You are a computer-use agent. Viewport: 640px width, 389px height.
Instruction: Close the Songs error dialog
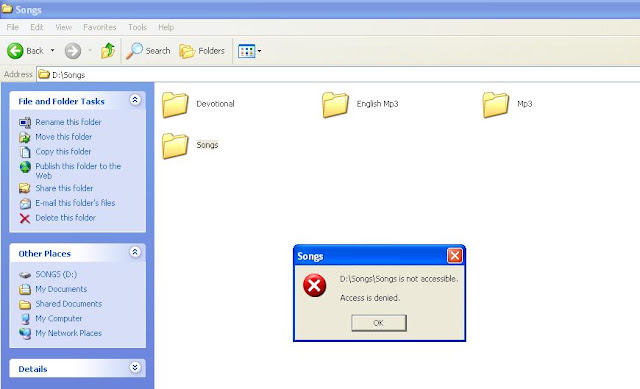click(455, 256)
